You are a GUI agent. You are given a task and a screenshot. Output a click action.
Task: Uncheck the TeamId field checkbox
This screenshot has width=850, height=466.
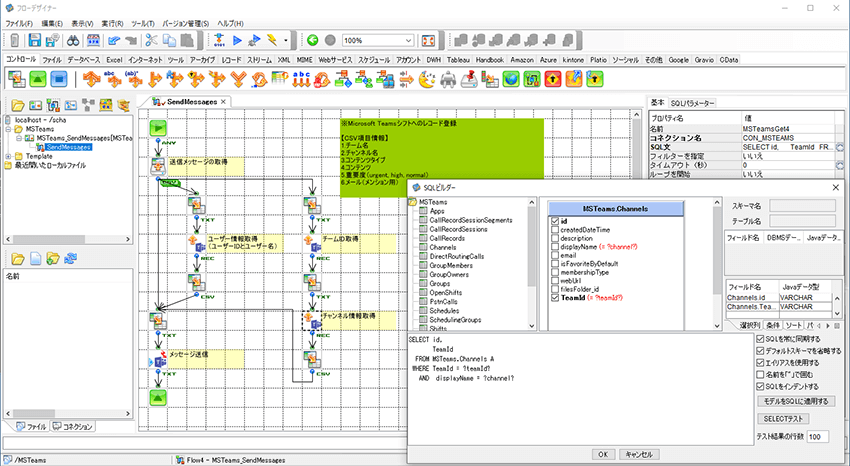555,297
